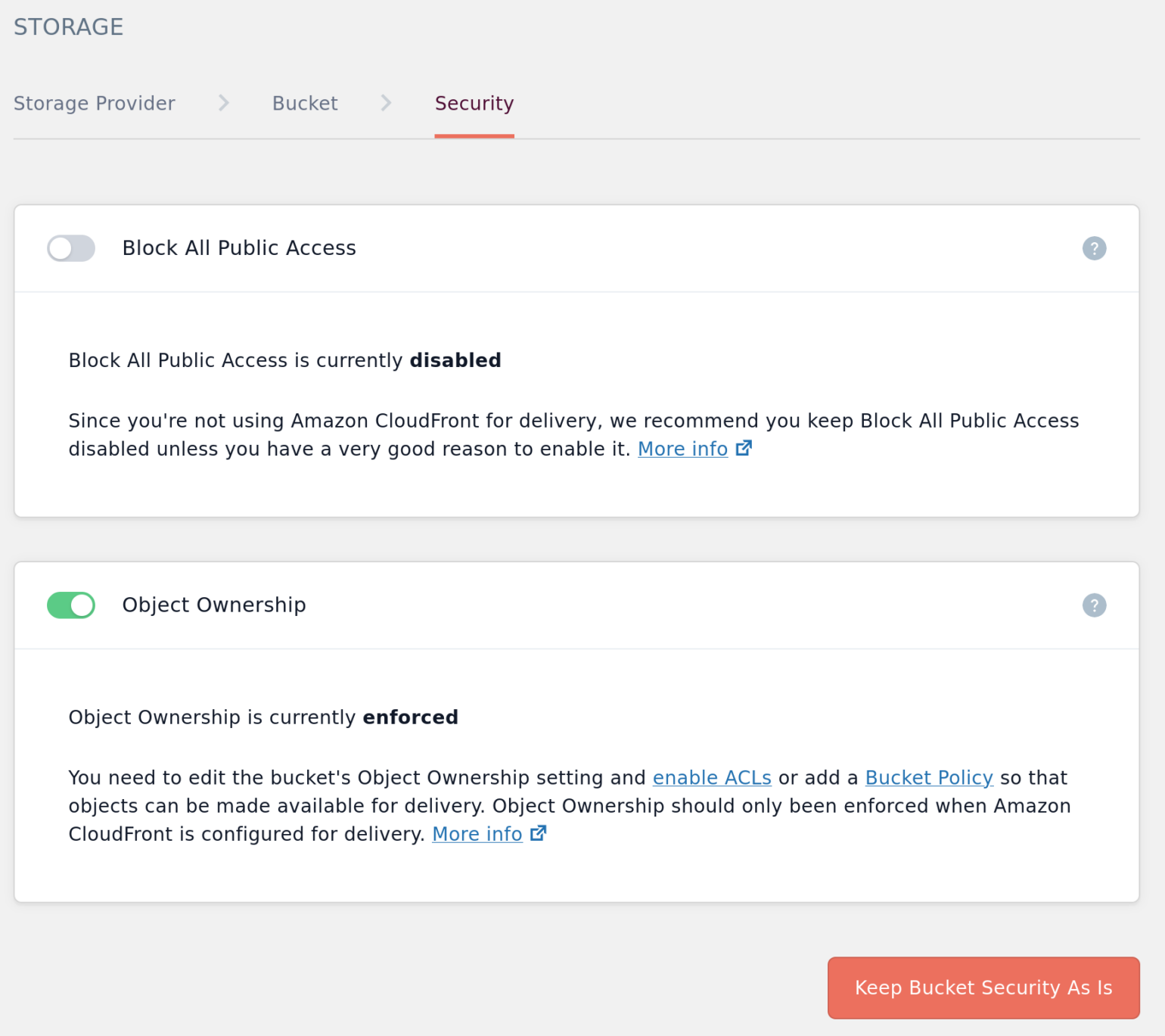The height and width of the screenshot is (1036, 1165).
Task: Open the enable ACLs link
Action: click(712, 778)
